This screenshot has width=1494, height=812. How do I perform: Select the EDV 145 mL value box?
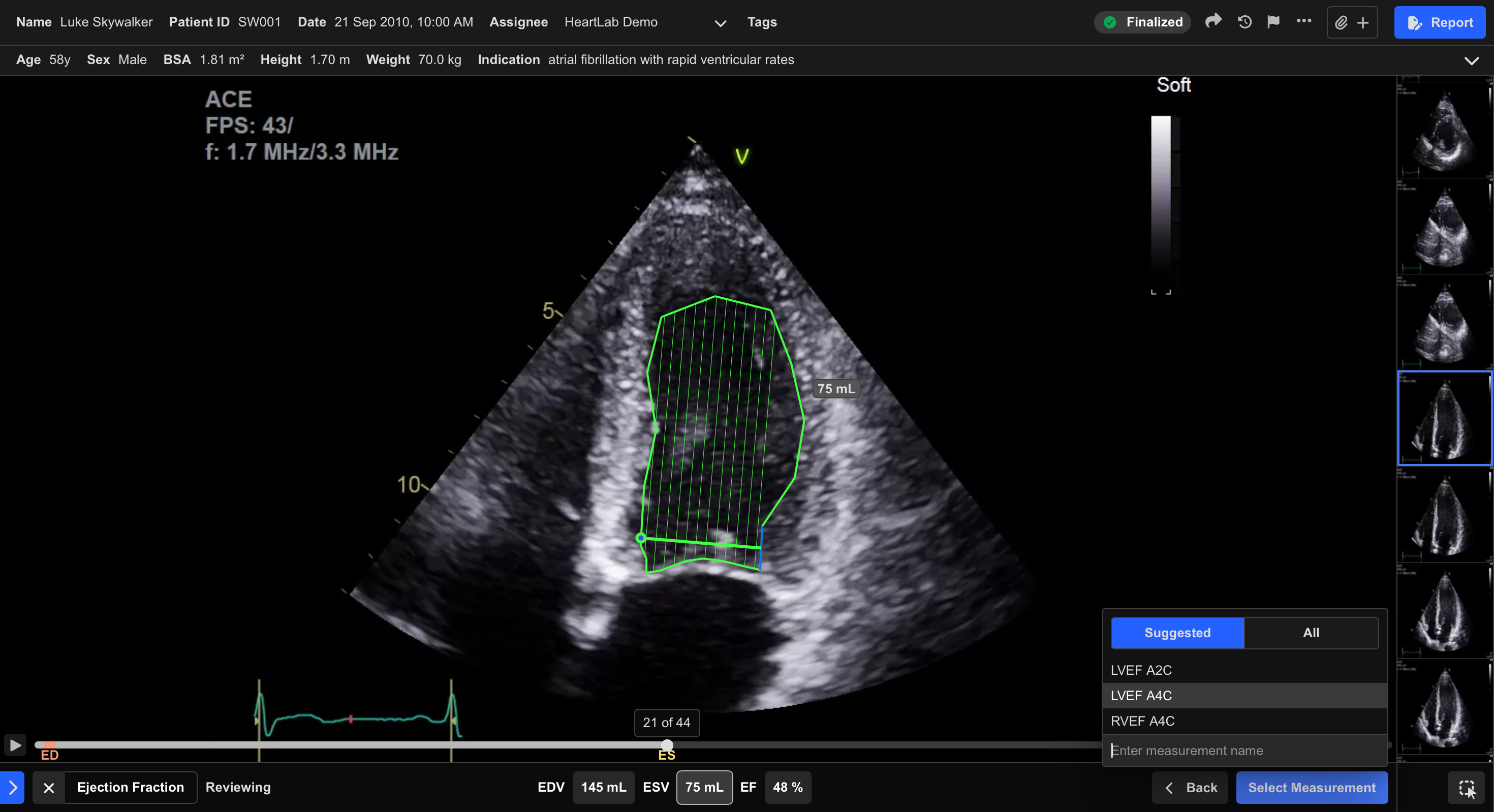tap(603, 787)
